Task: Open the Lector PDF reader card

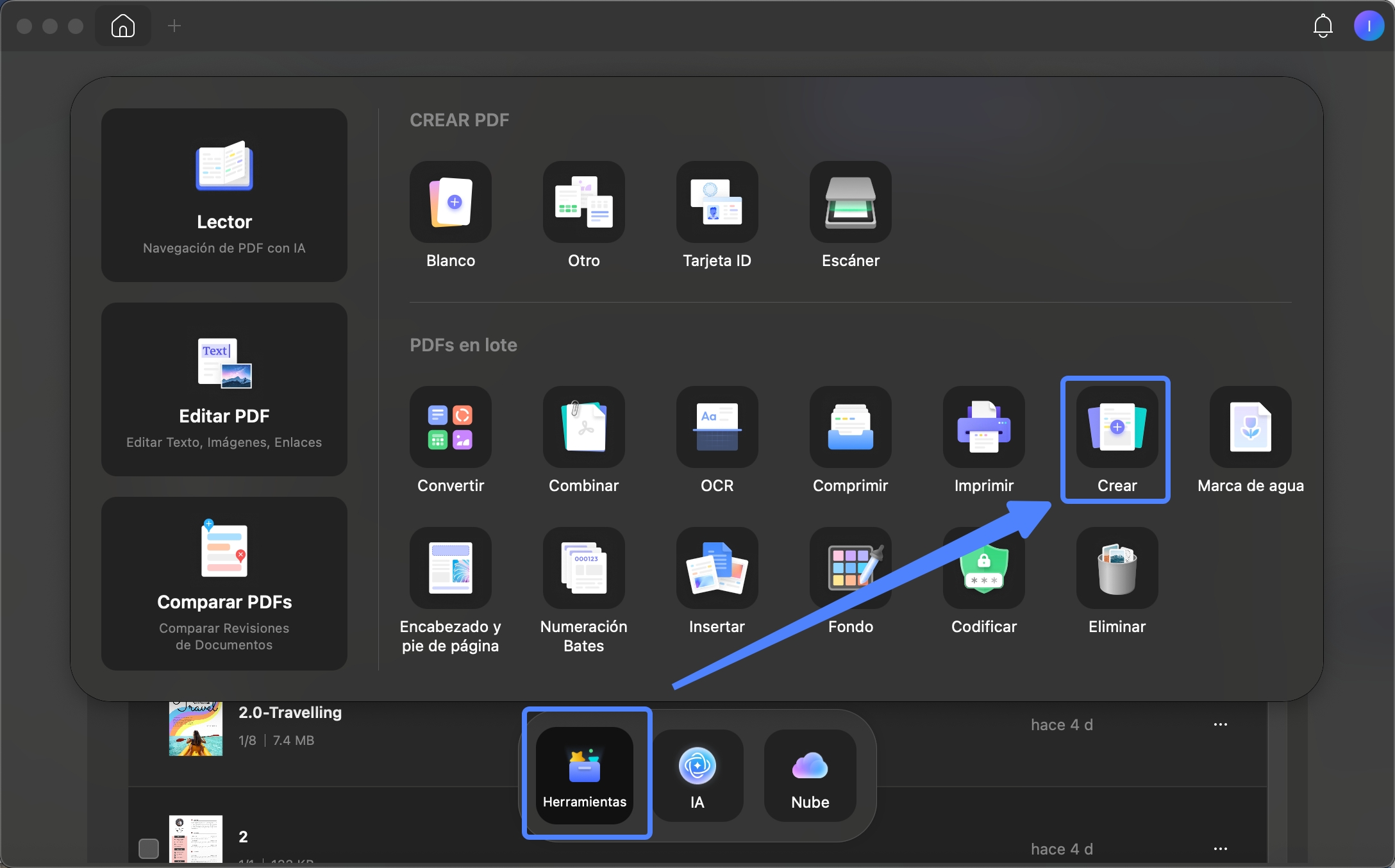Action: coord(224,195)
